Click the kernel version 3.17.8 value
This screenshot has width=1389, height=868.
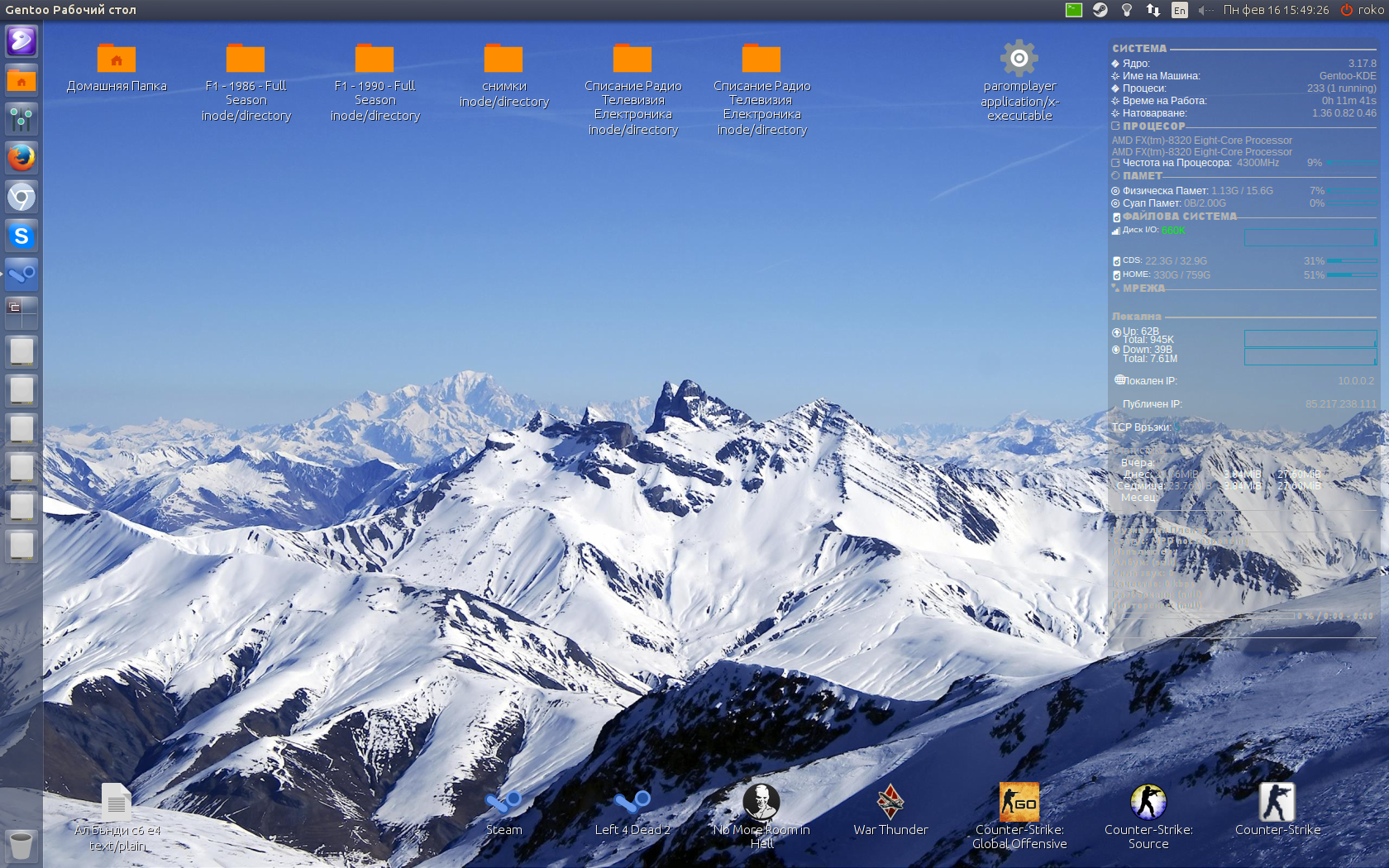(1363, 64)
